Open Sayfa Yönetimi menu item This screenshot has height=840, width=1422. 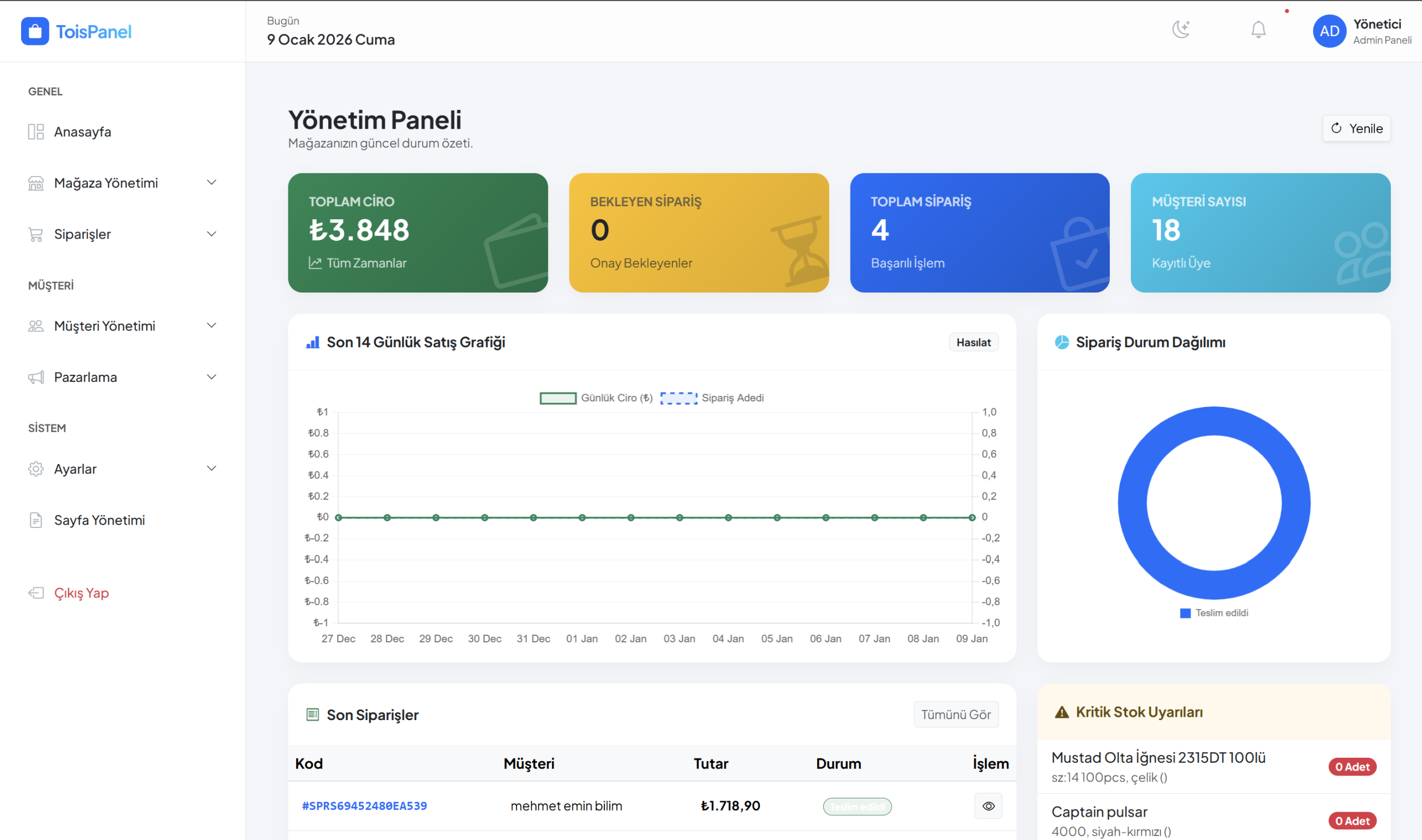(x=99, y=520)
